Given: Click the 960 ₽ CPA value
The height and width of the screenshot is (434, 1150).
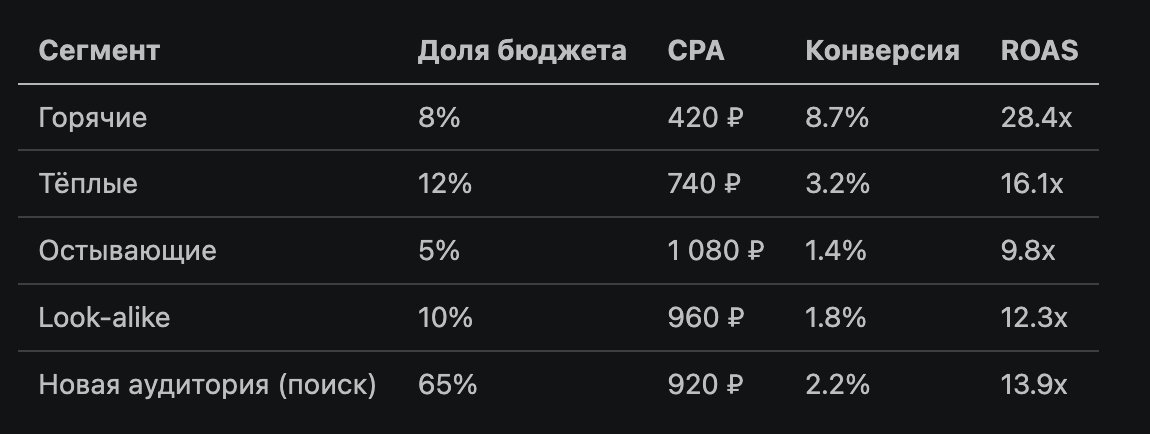Looking at the screenshot, I should (706, 318).
